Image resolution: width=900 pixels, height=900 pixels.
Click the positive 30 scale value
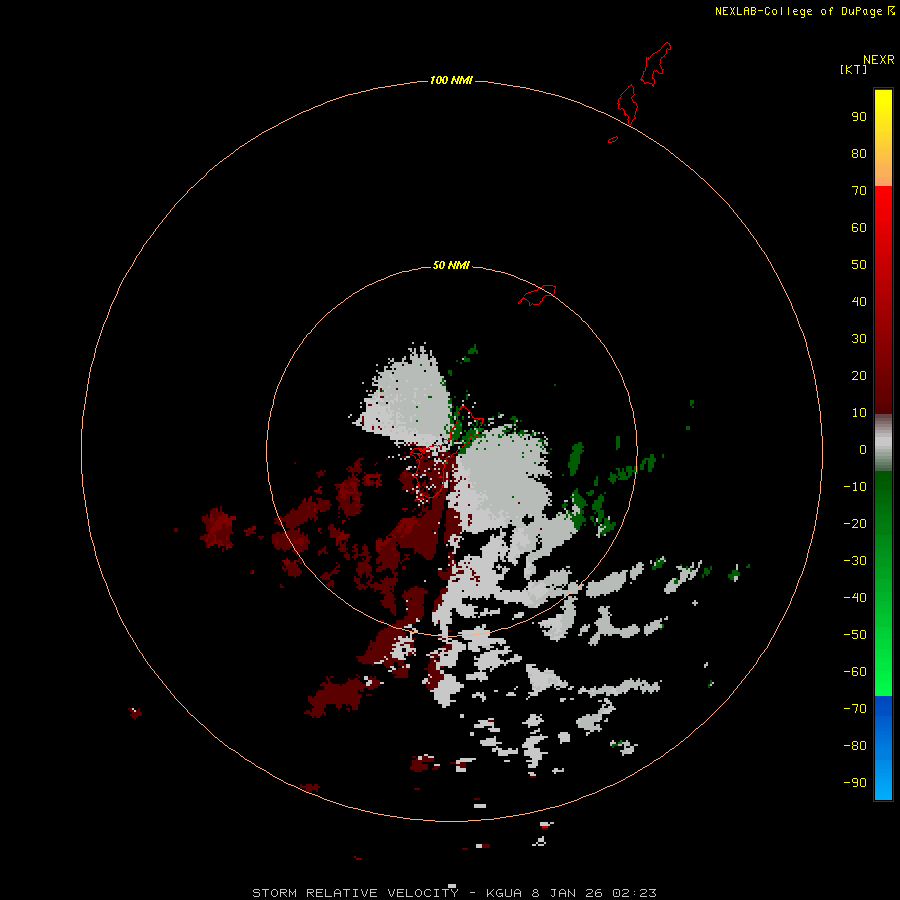[859, 339]
